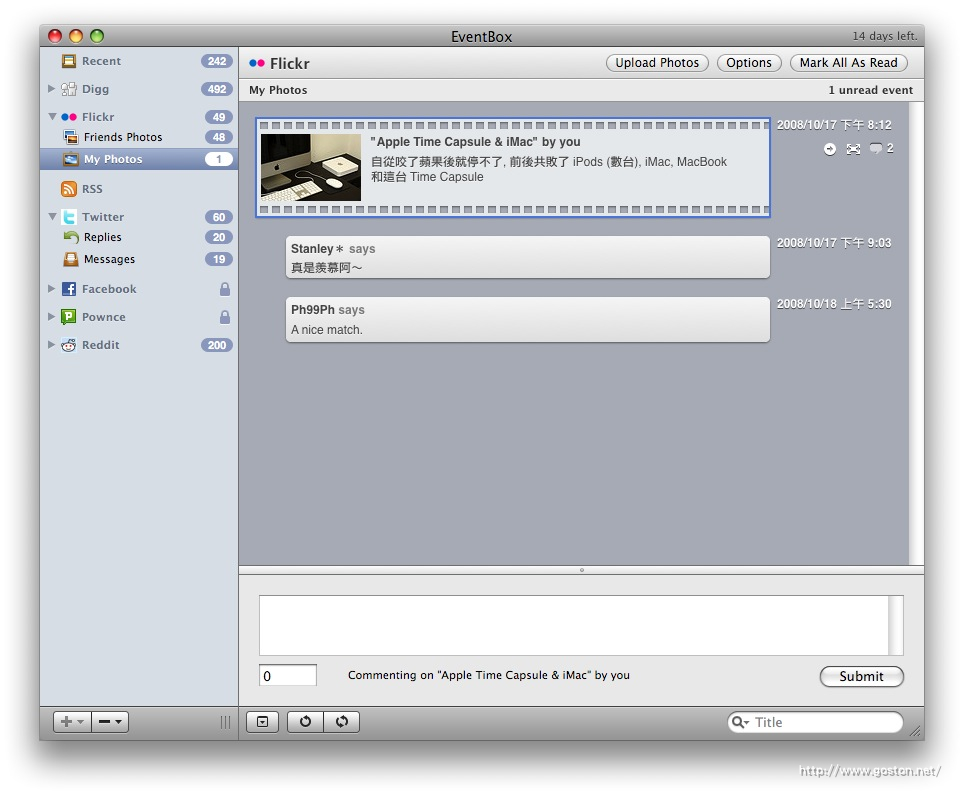964x795 pixels.
Task: Click the Digg 492 unread badge
Action: click(217, 89)
